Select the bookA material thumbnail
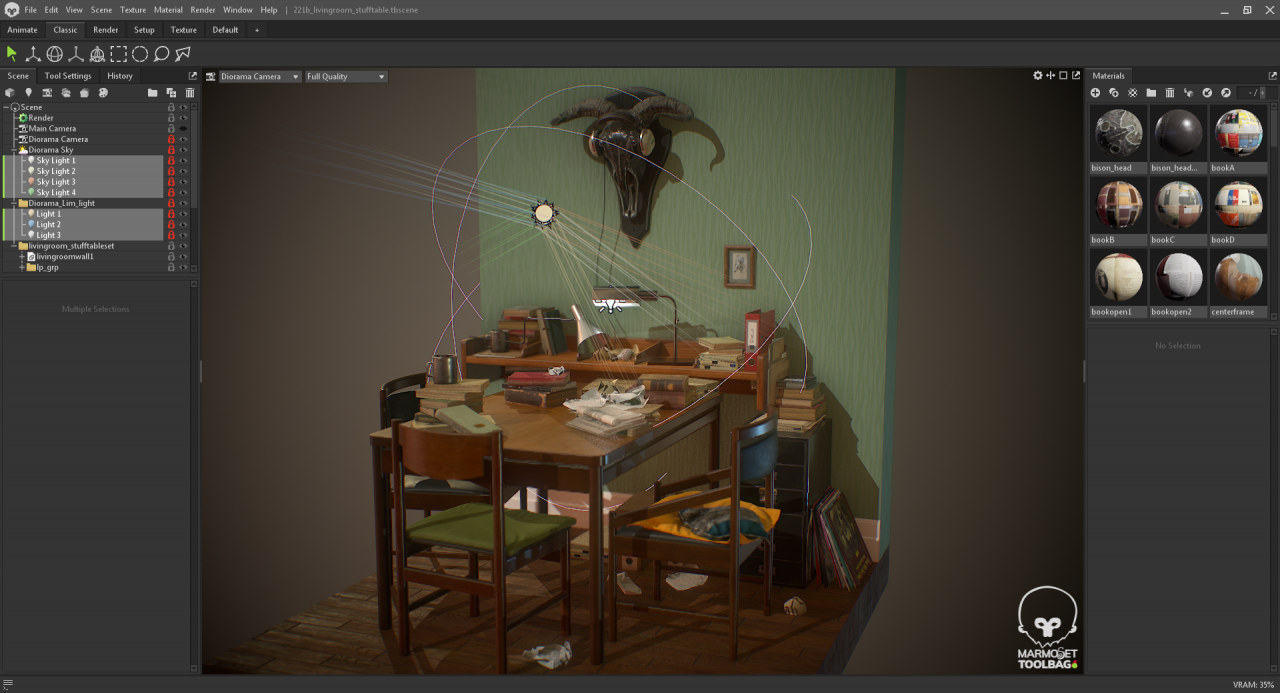1280x693 pixels. [x=1238, y=133]
